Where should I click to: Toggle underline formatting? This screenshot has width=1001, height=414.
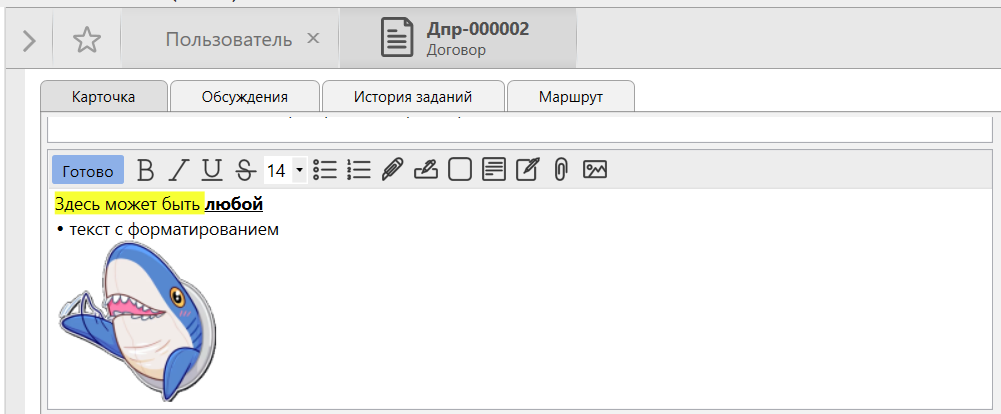tap(211, 170)
